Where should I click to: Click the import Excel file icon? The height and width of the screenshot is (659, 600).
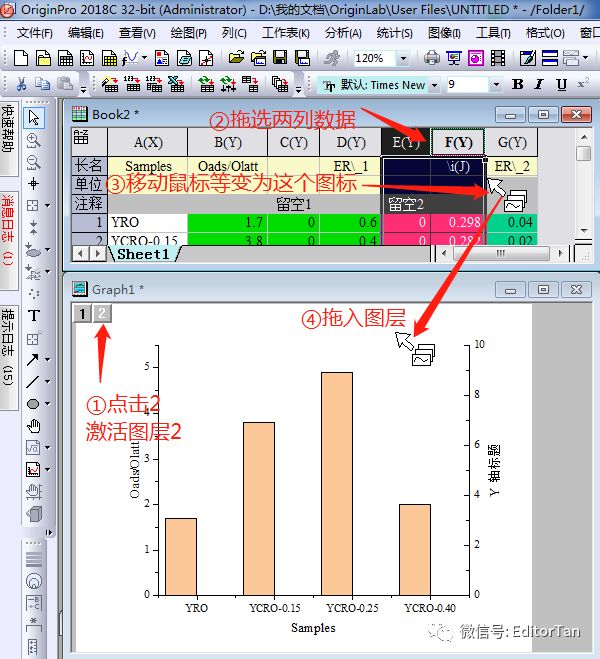(176, 84)
